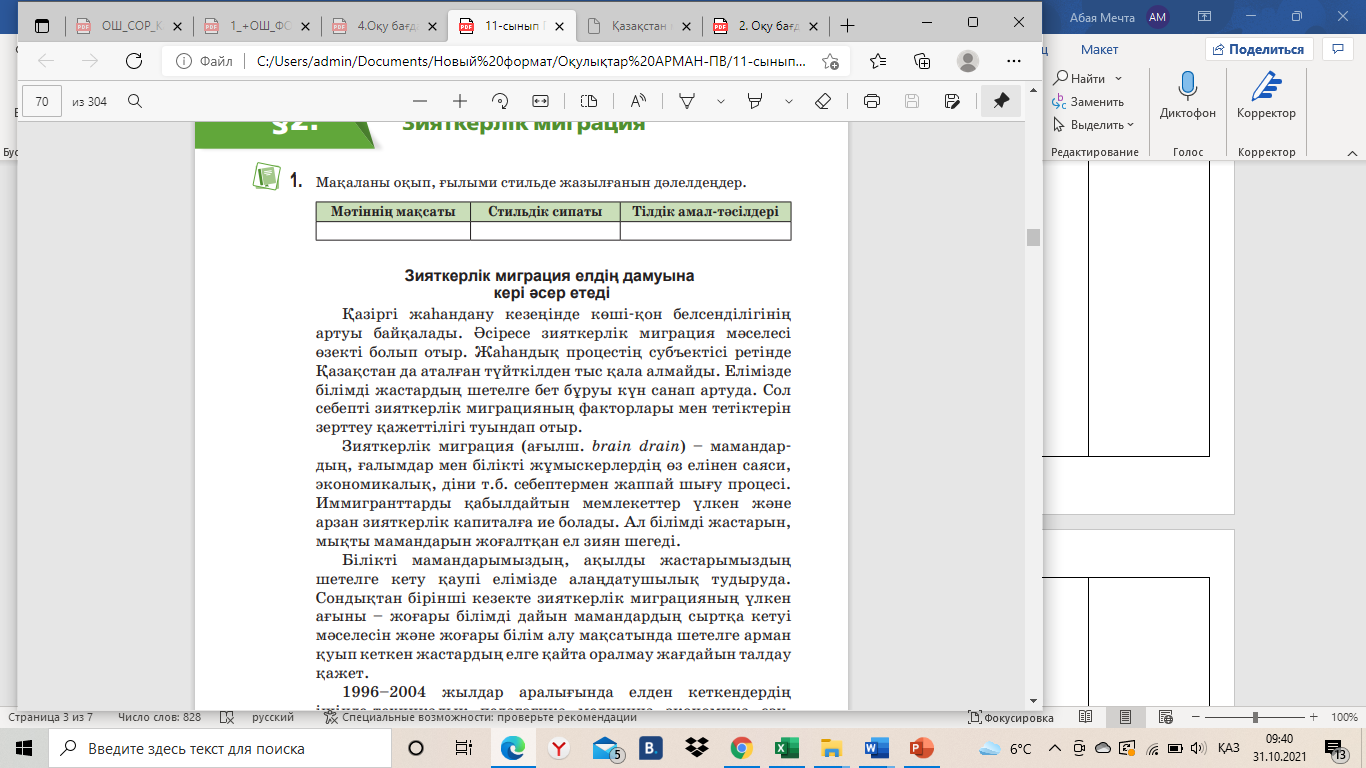Viewport: 1366px width, 768px height.
Task: Open PowerPoint from the taskbar
Action: click(x=921, y=748)
